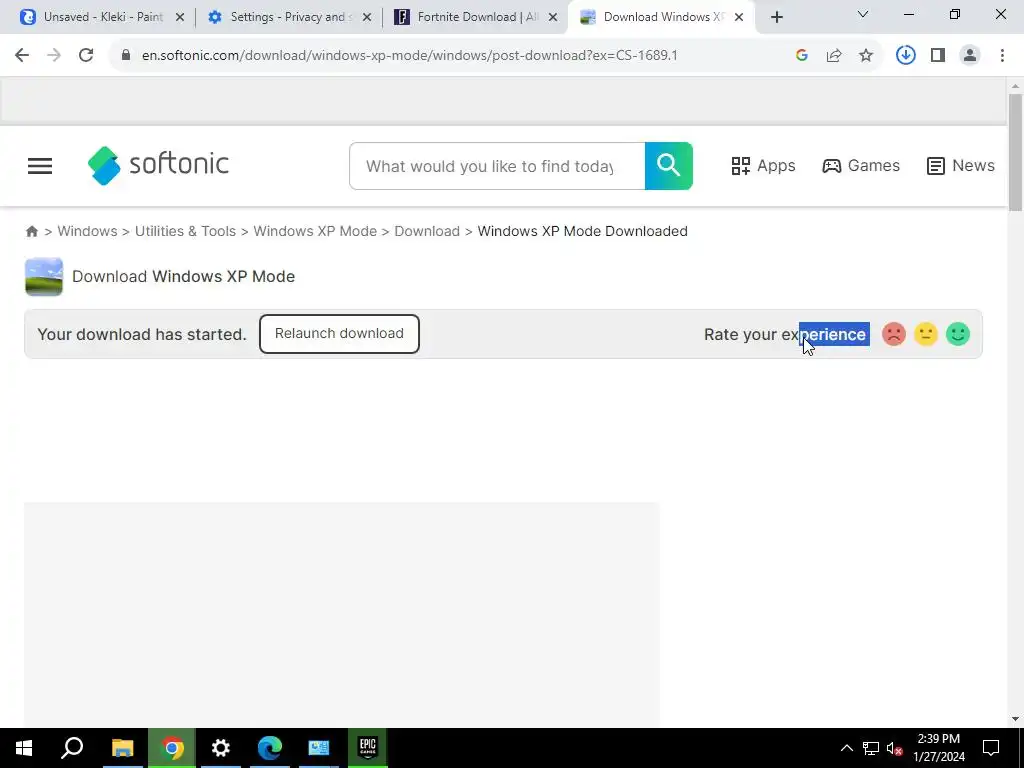Switch to Settings - Privacy tab

point(289,17)
